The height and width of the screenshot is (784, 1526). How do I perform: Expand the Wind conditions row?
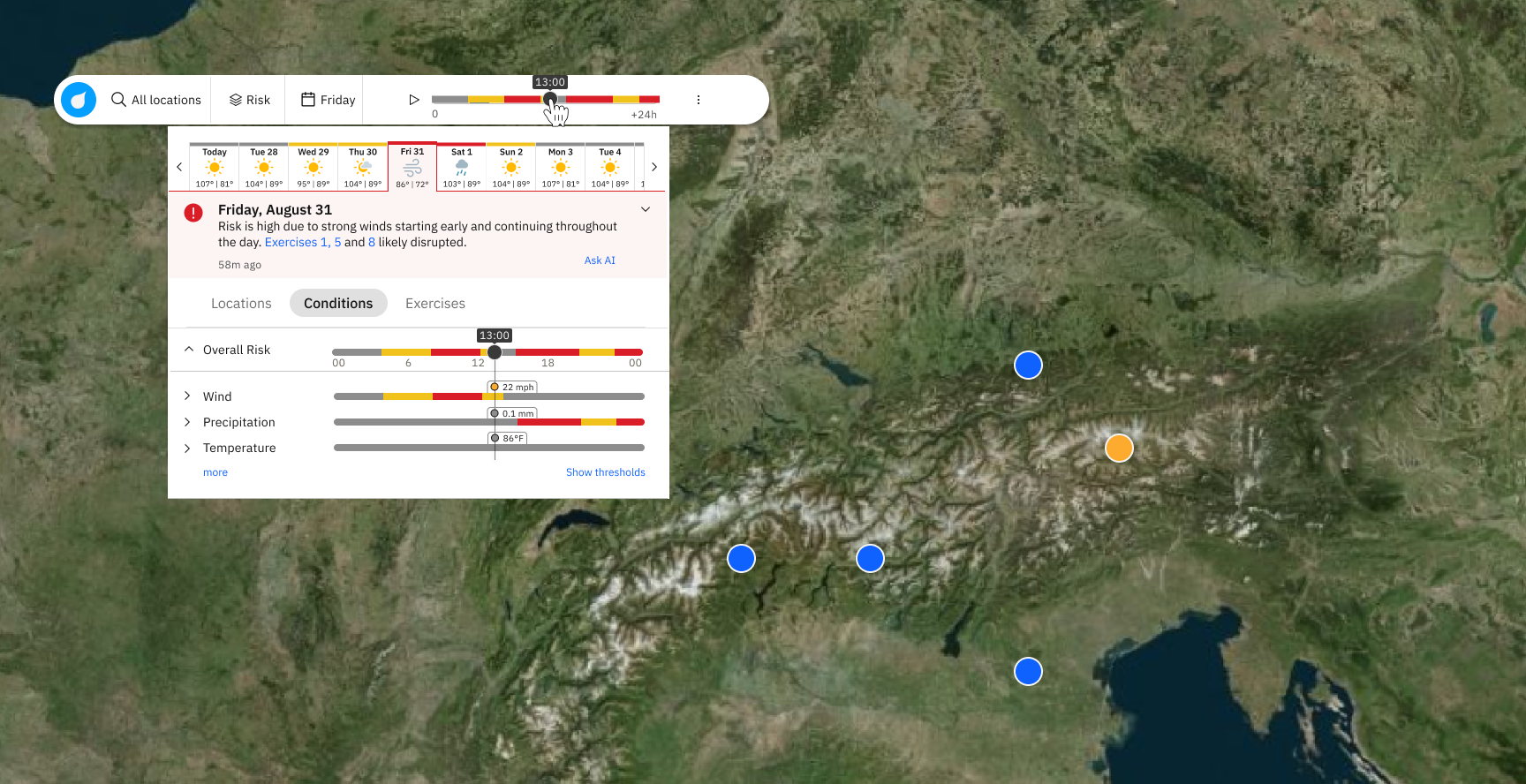click(x=187, y=396)
